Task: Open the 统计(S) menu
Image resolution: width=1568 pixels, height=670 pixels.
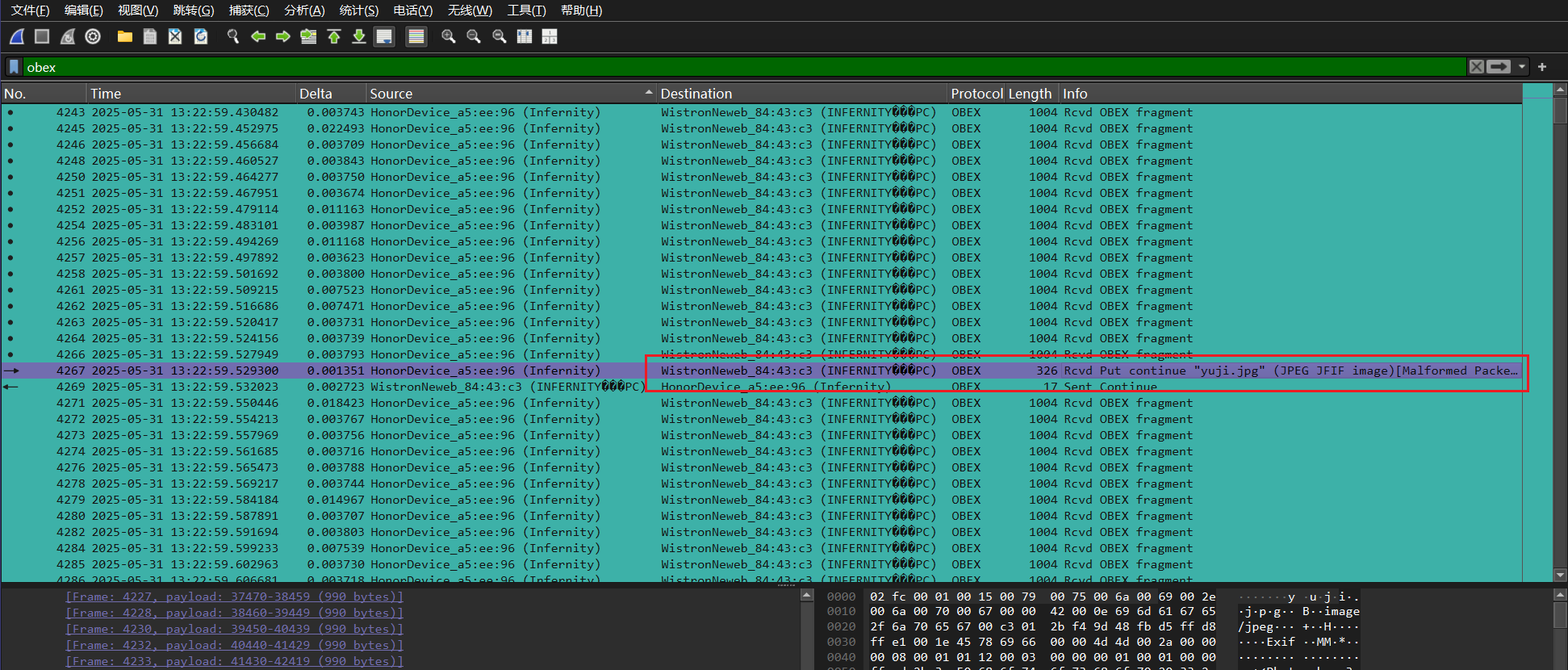Action: (358, 10)
